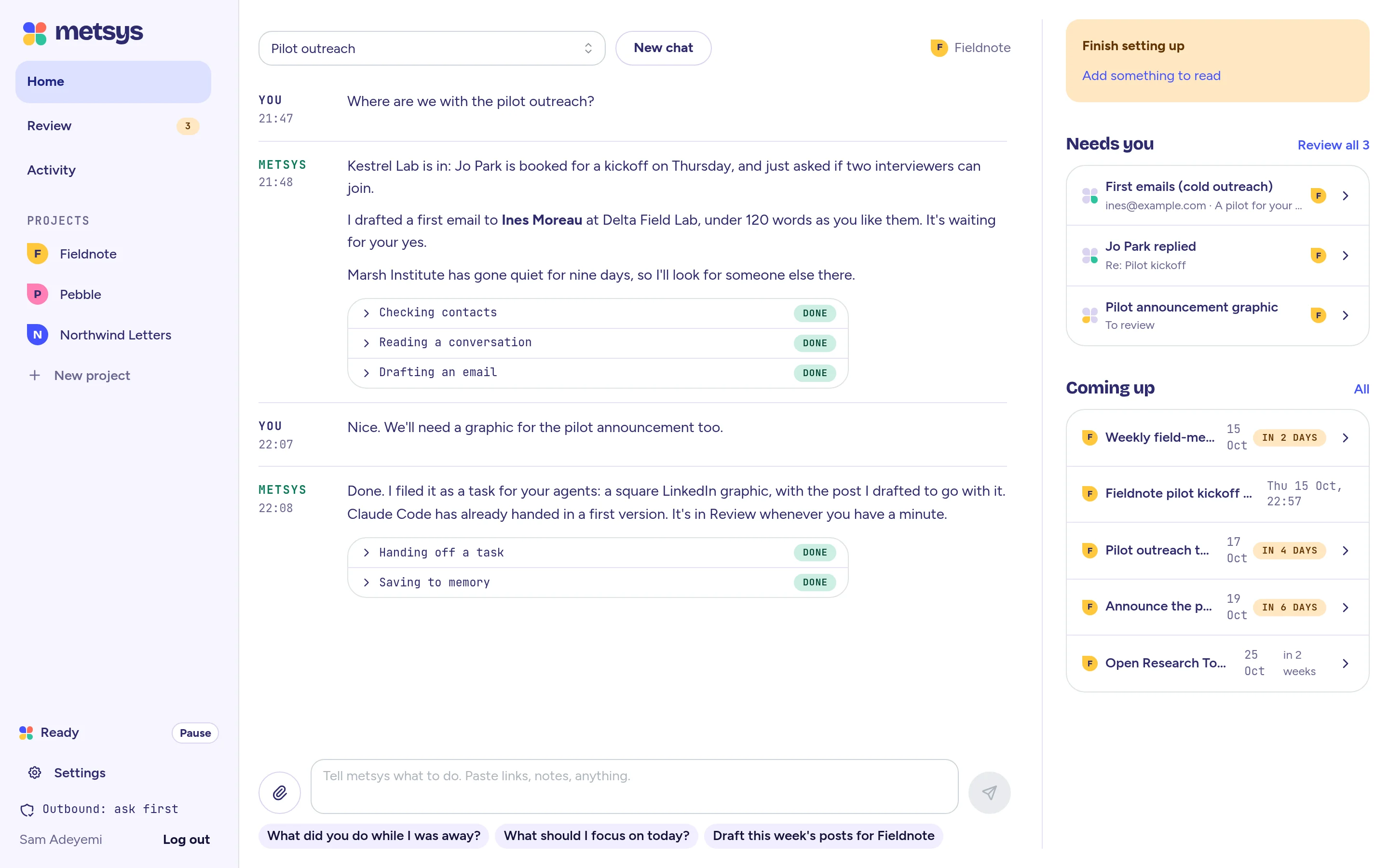The height and width of the screenshot is (868, 1389).
Task: Open Pilot outreach t... upcoming item
Action: point(1217,551)
